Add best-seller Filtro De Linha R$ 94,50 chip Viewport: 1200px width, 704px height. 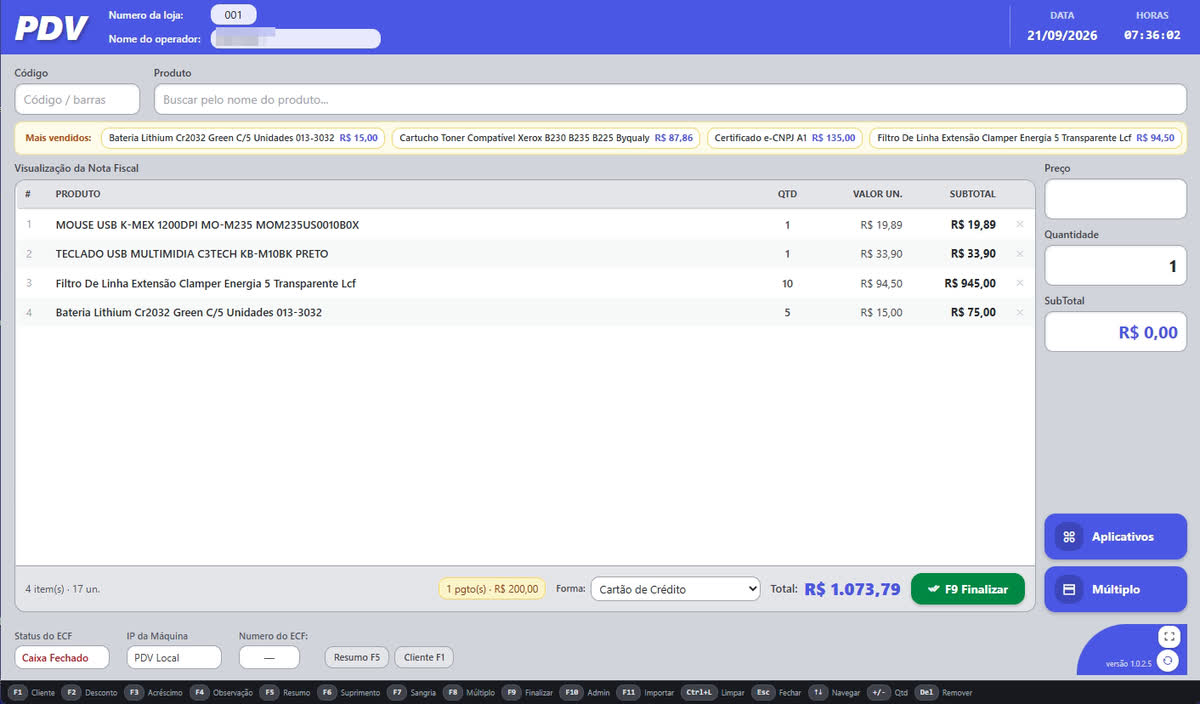click(x=1025, y=138)
